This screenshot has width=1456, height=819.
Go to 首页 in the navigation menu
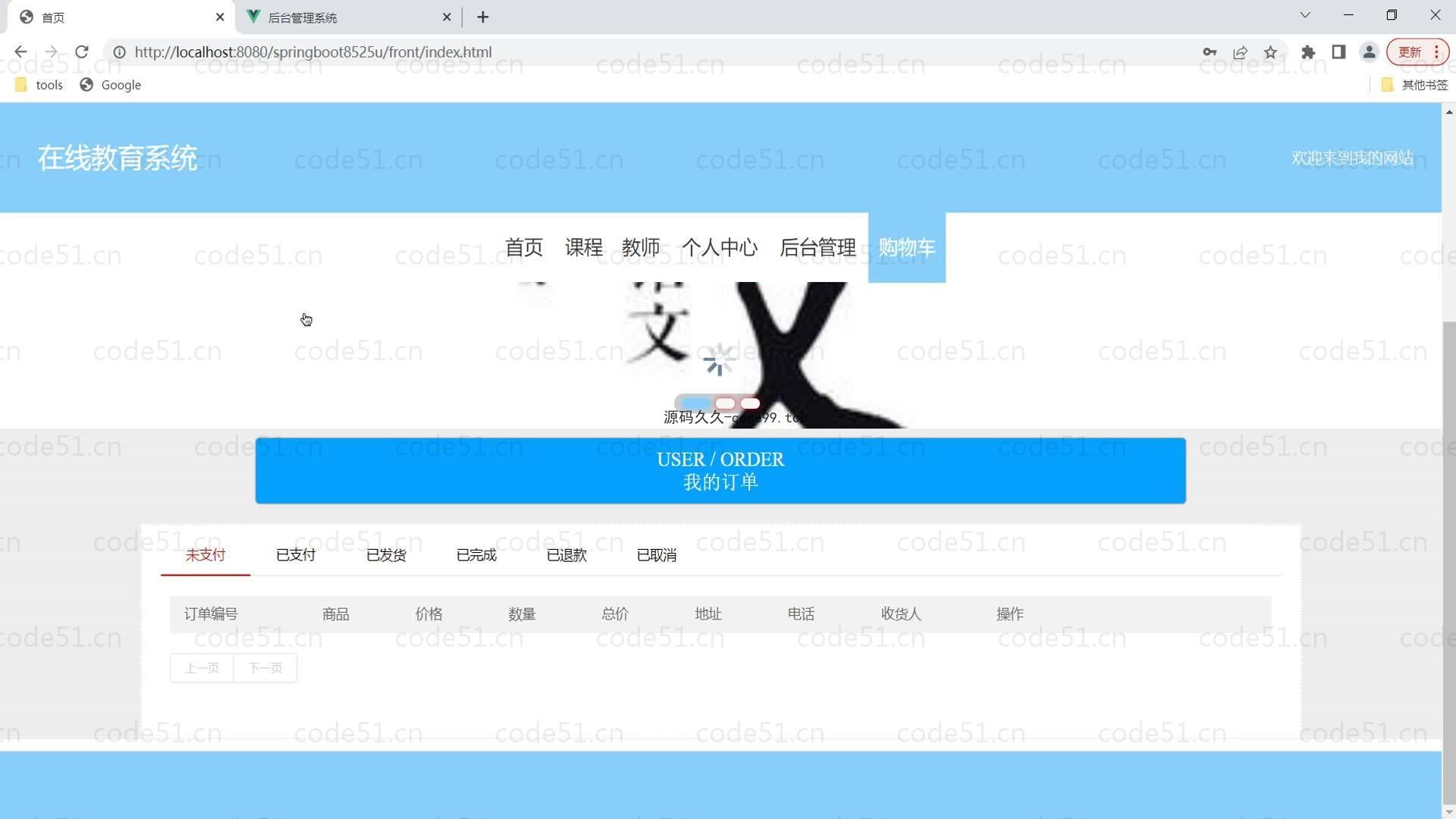[x=524, y=247]
